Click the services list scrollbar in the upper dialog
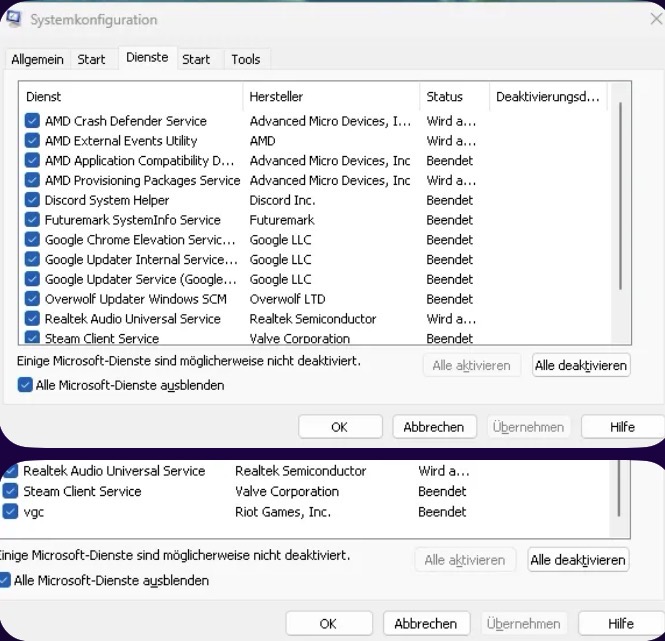The image size is (665, 641). pyautogui.click(x=620, y=195)
